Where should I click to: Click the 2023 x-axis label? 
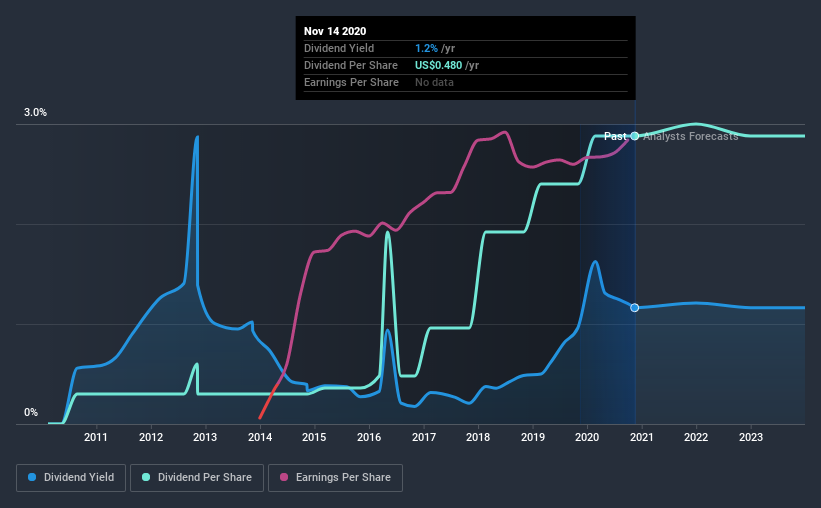coord(751,437)
